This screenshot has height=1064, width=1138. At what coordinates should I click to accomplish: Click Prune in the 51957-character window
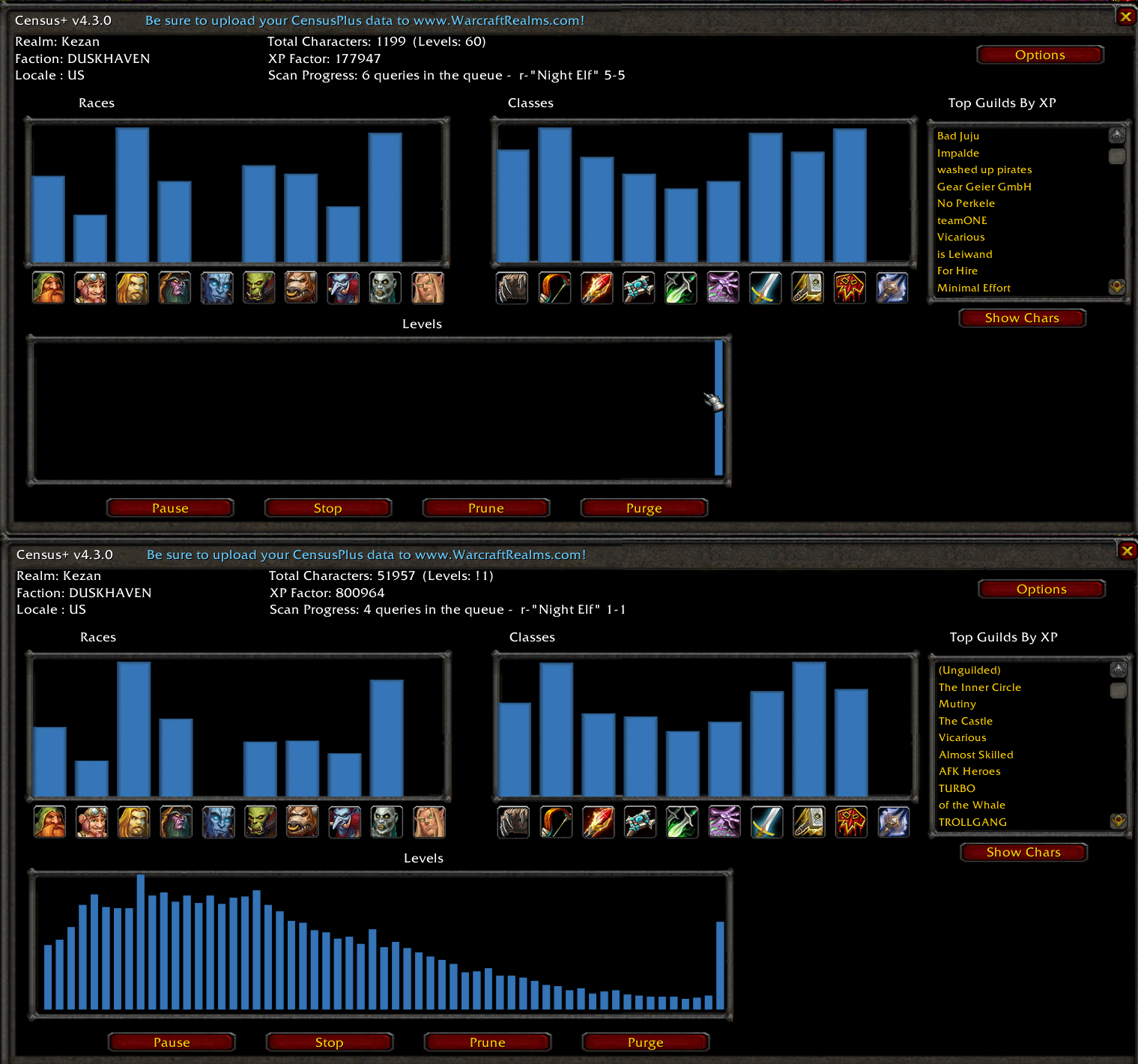(x=488, y=1042)
